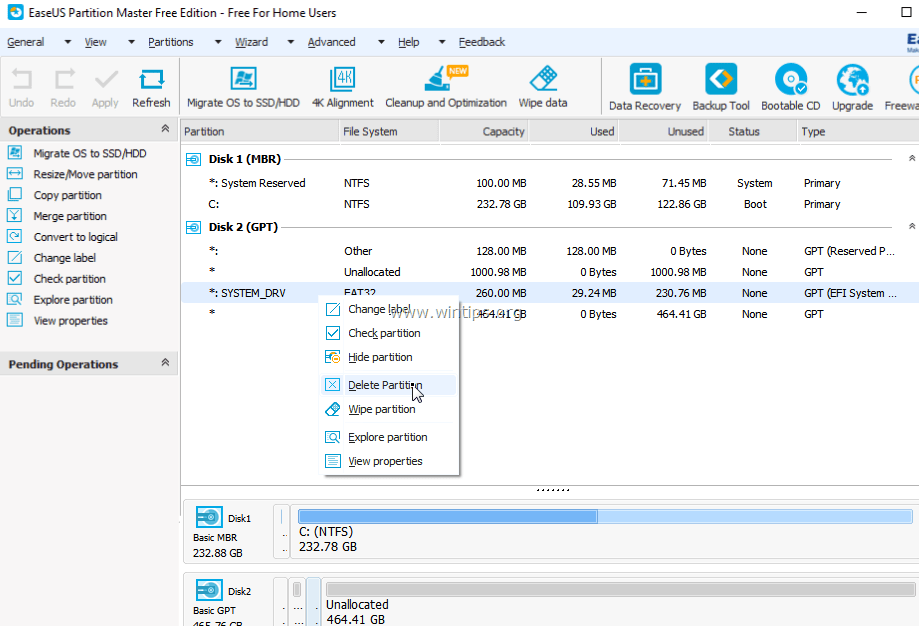
Task: Open the Partitions menu
Action: point(171,42)
